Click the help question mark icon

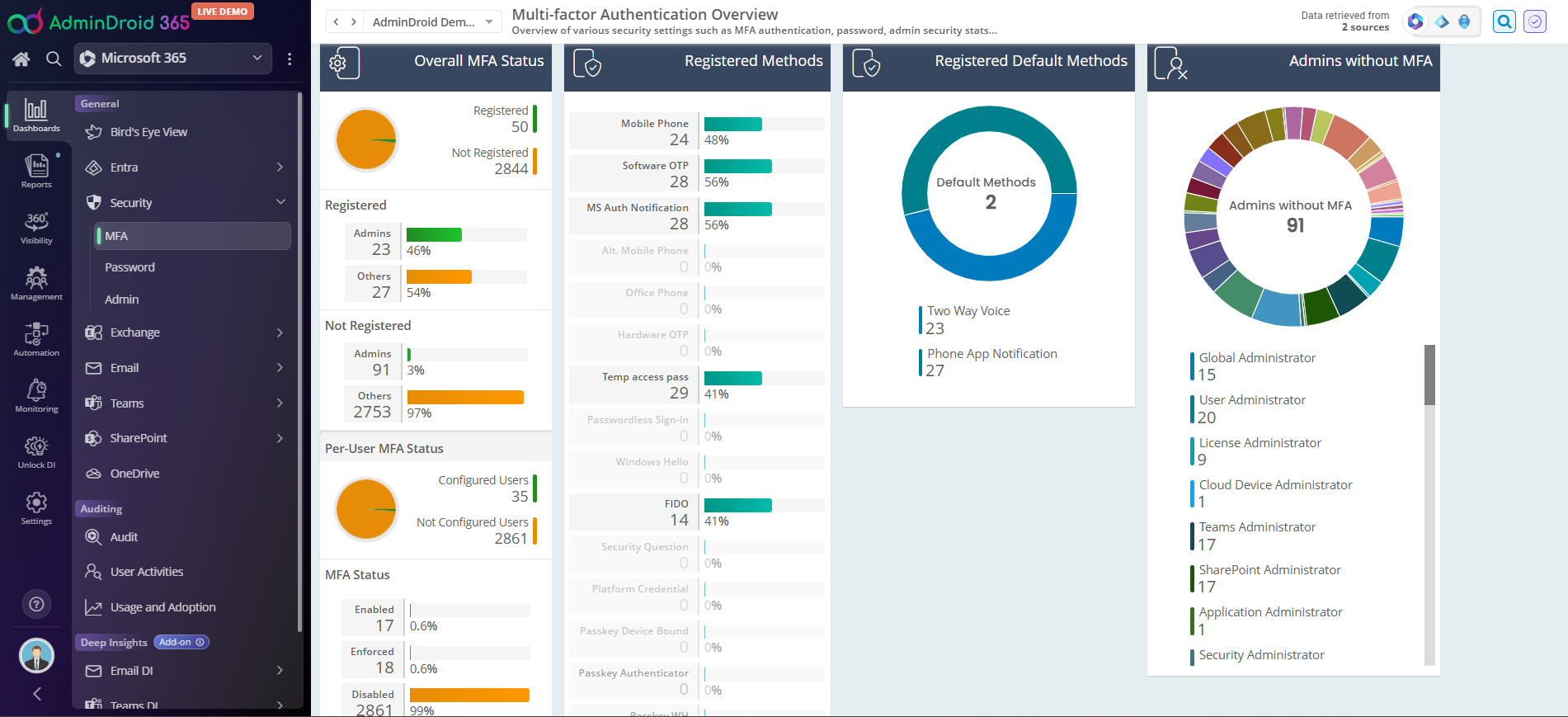tap(36, 604)
